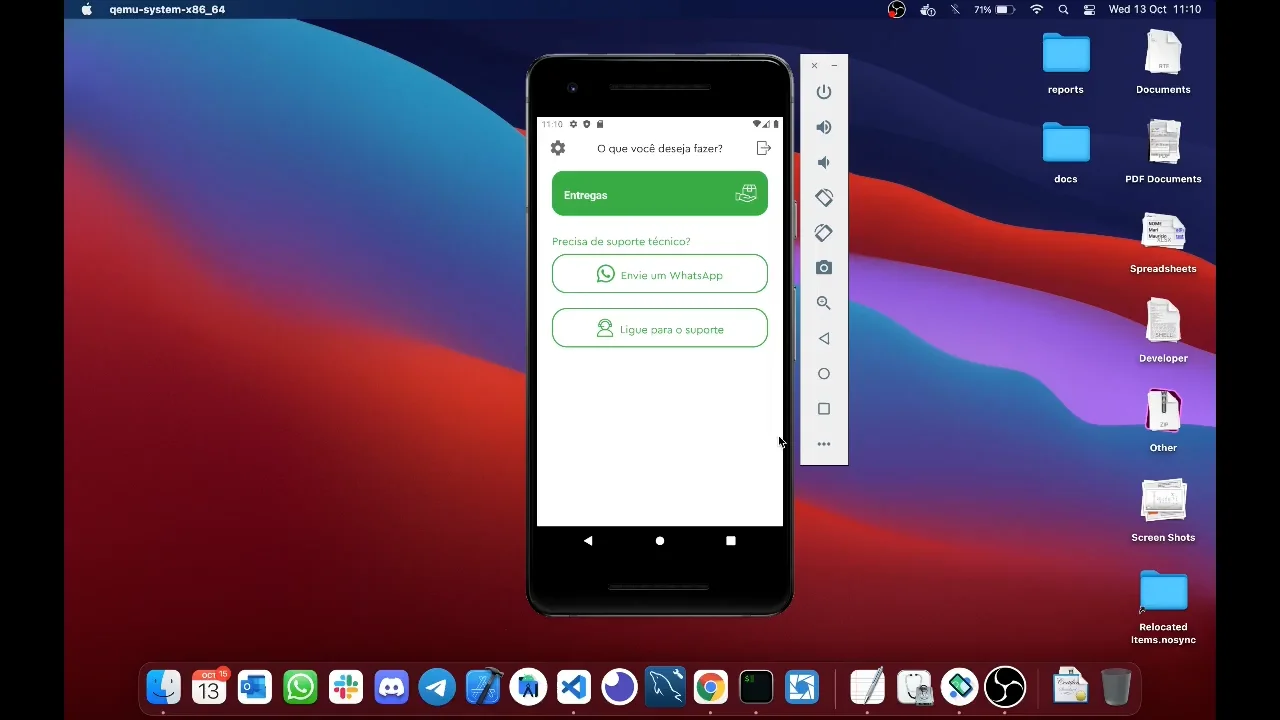Open Visual Studio Code from the Dock

(573, 687)
